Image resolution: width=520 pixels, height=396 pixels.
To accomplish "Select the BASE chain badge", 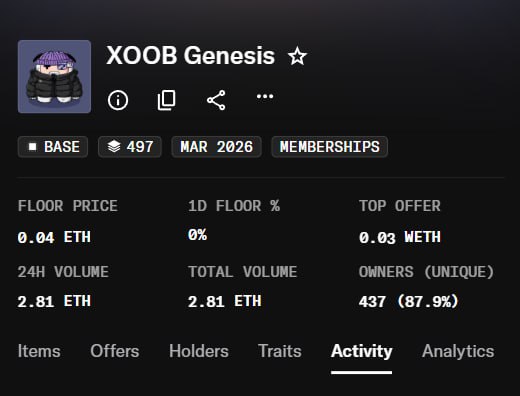I will [53, 147].
